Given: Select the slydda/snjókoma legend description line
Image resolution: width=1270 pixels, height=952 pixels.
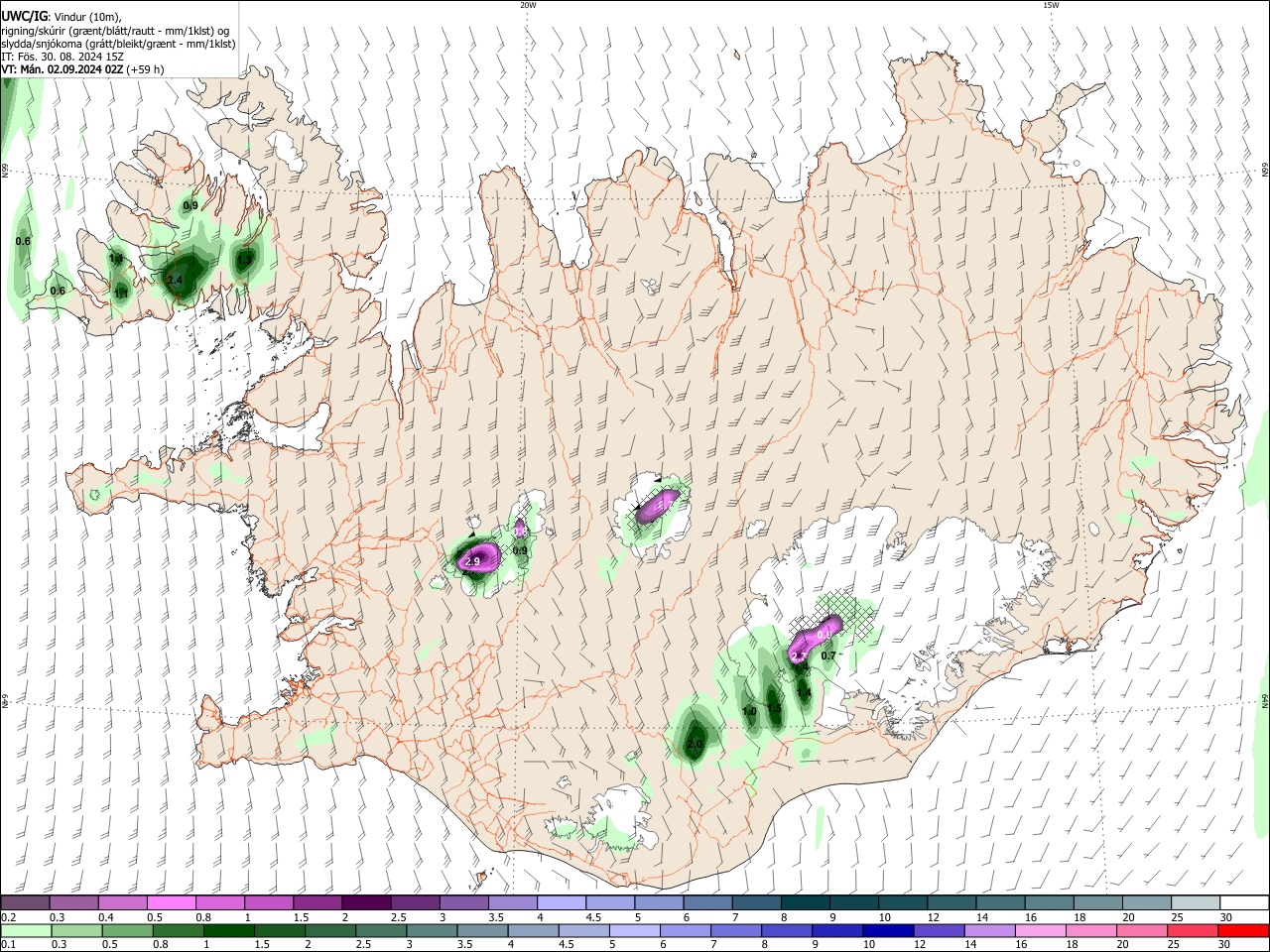Looking at the screenshot, I should [118, 44].
